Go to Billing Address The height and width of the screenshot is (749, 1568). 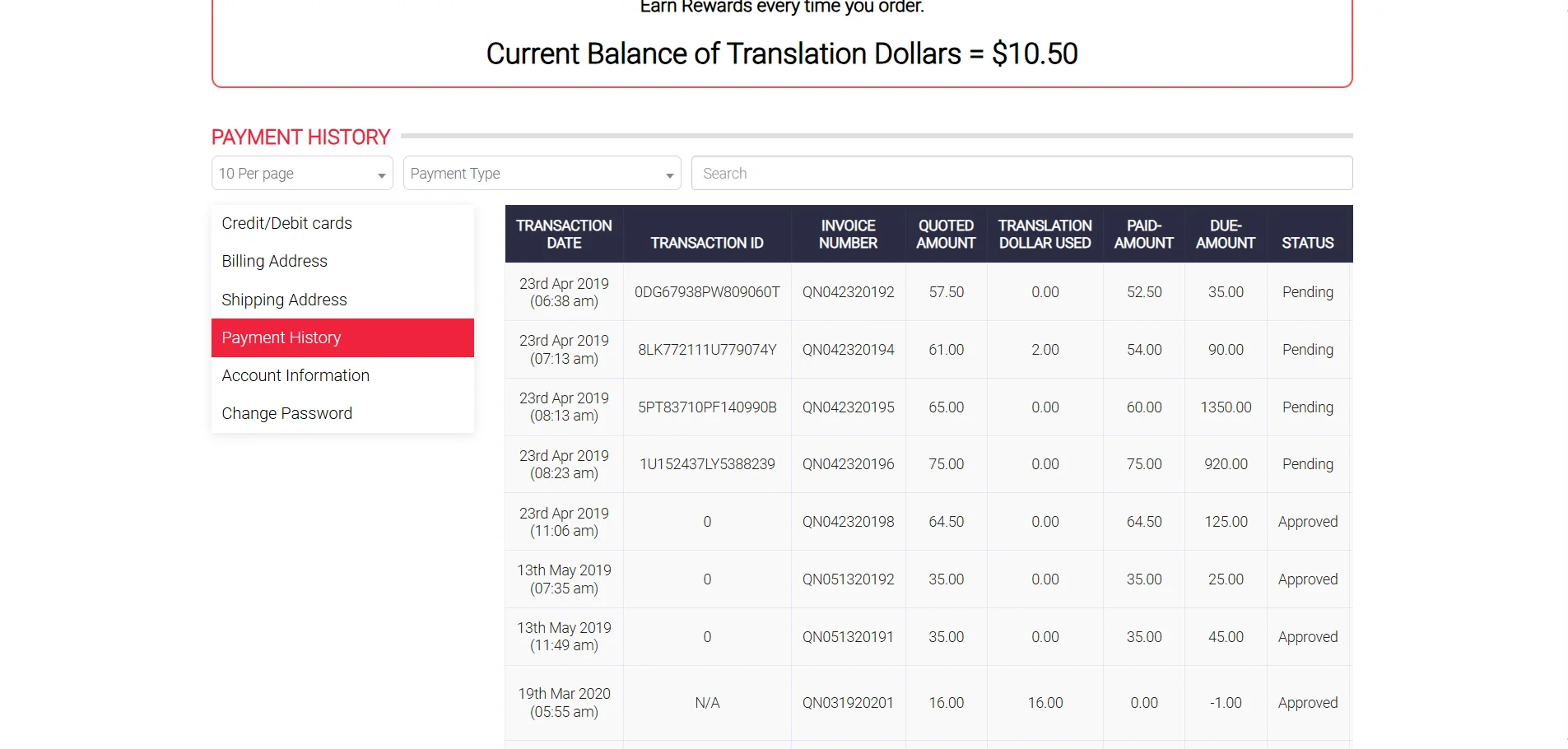[x=274, y=261]
